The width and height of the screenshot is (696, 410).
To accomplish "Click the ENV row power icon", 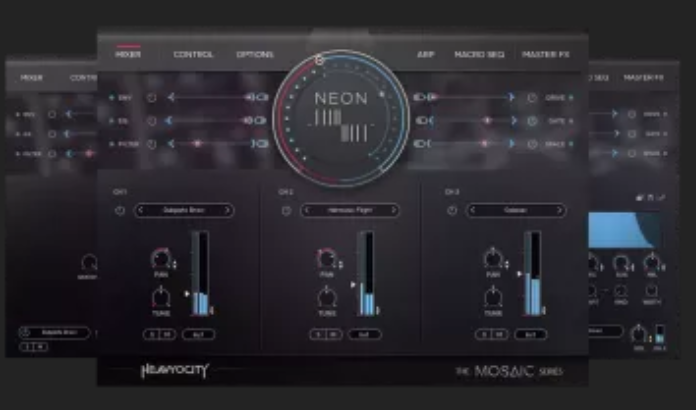I will pos(152,98).
